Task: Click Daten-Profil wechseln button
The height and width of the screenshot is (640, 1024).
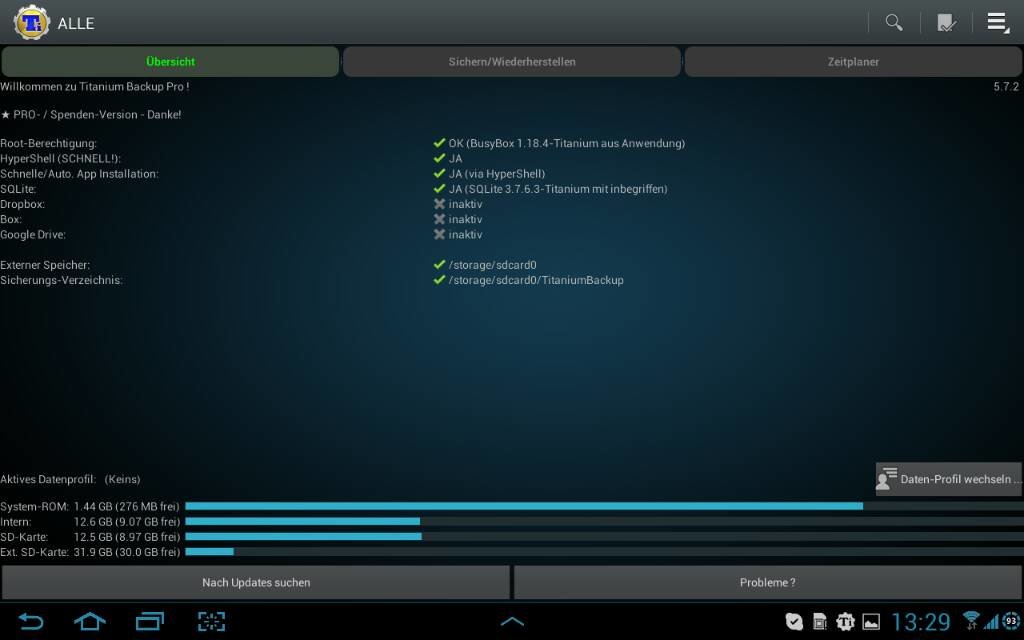Action: click(949, 479)
